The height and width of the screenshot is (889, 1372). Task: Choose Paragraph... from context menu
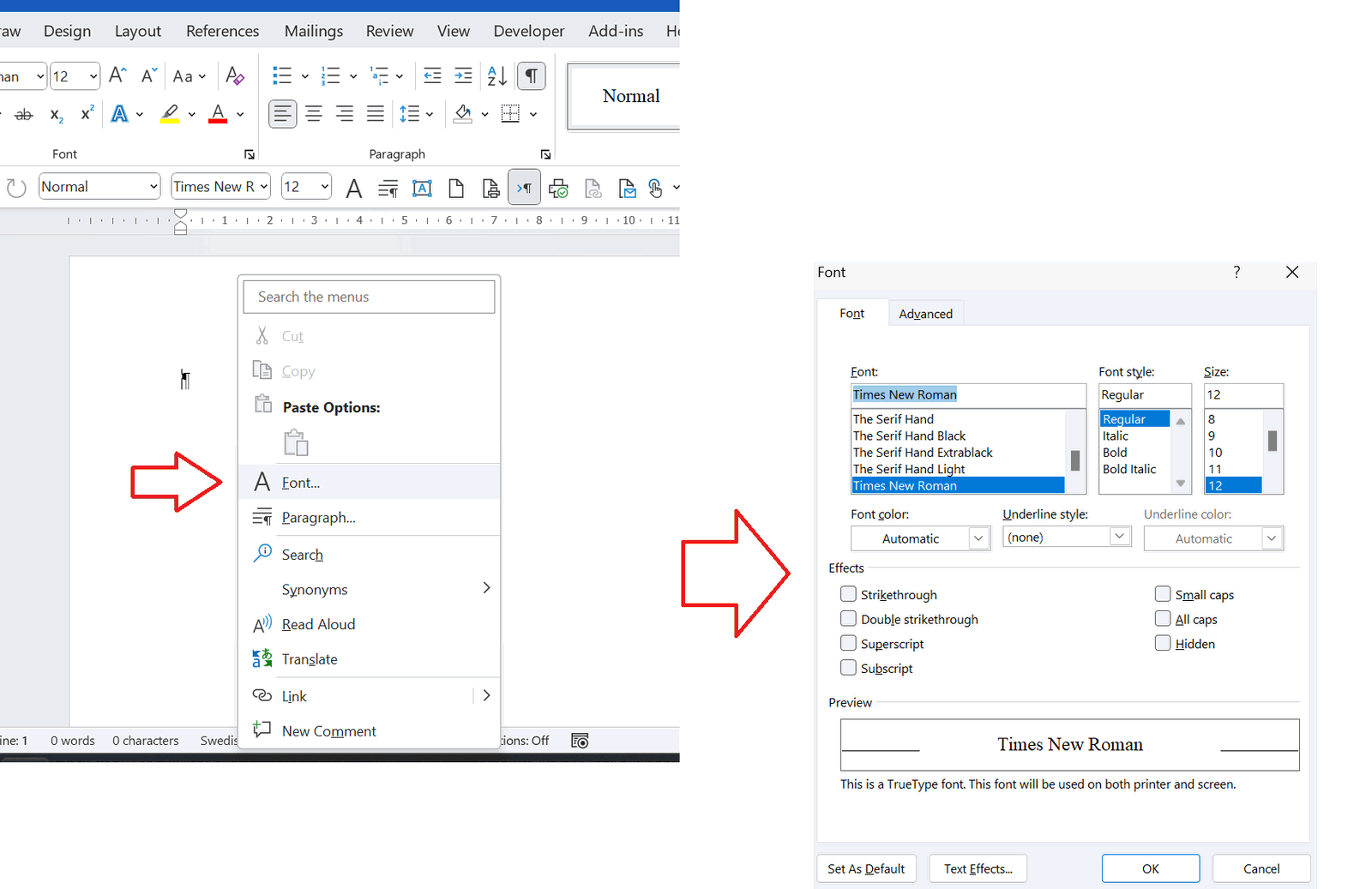[x=370, y=517]
